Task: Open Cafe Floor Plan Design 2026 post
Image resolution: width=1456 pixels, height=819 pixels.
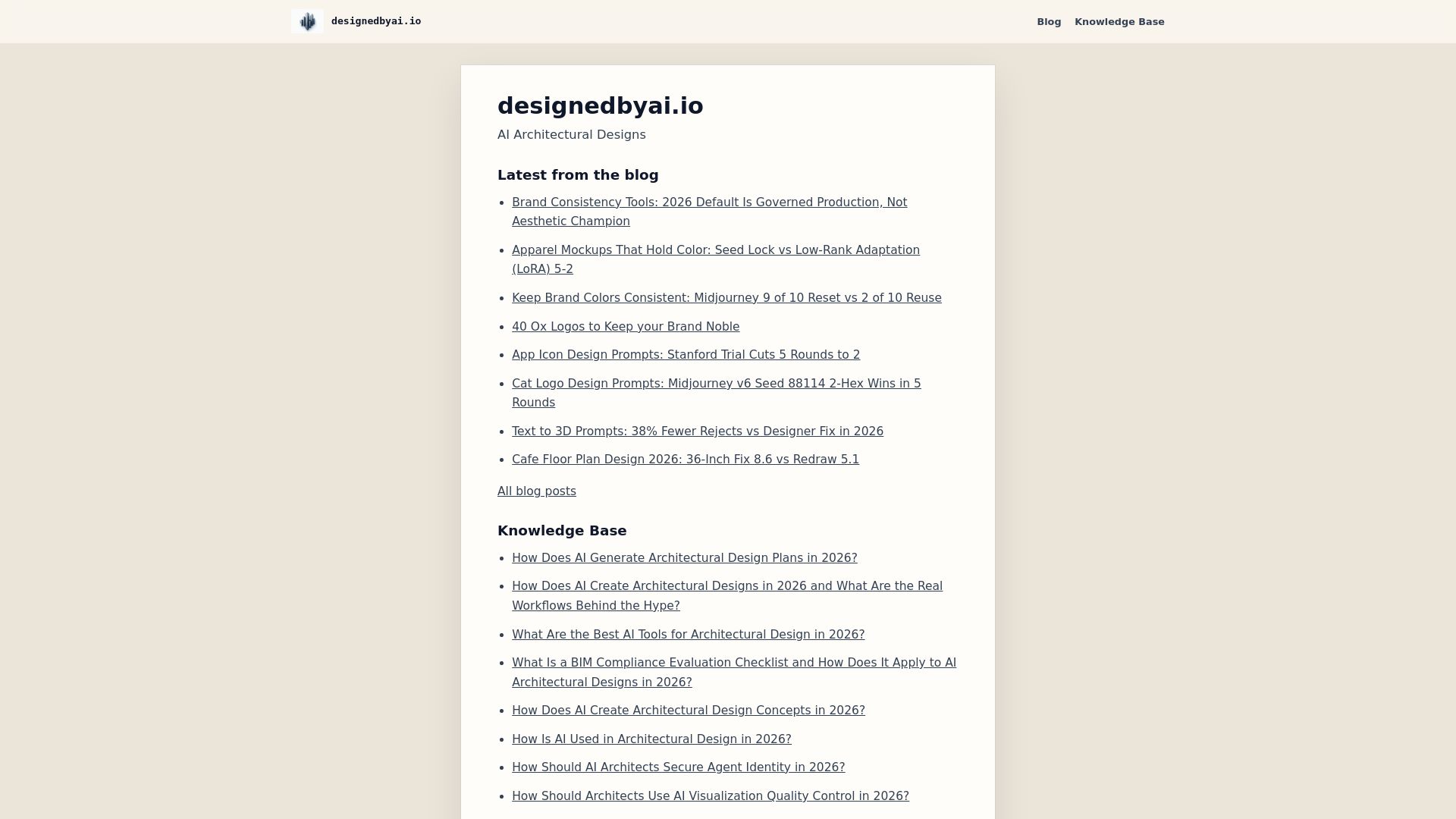Action: coord(686,460)
